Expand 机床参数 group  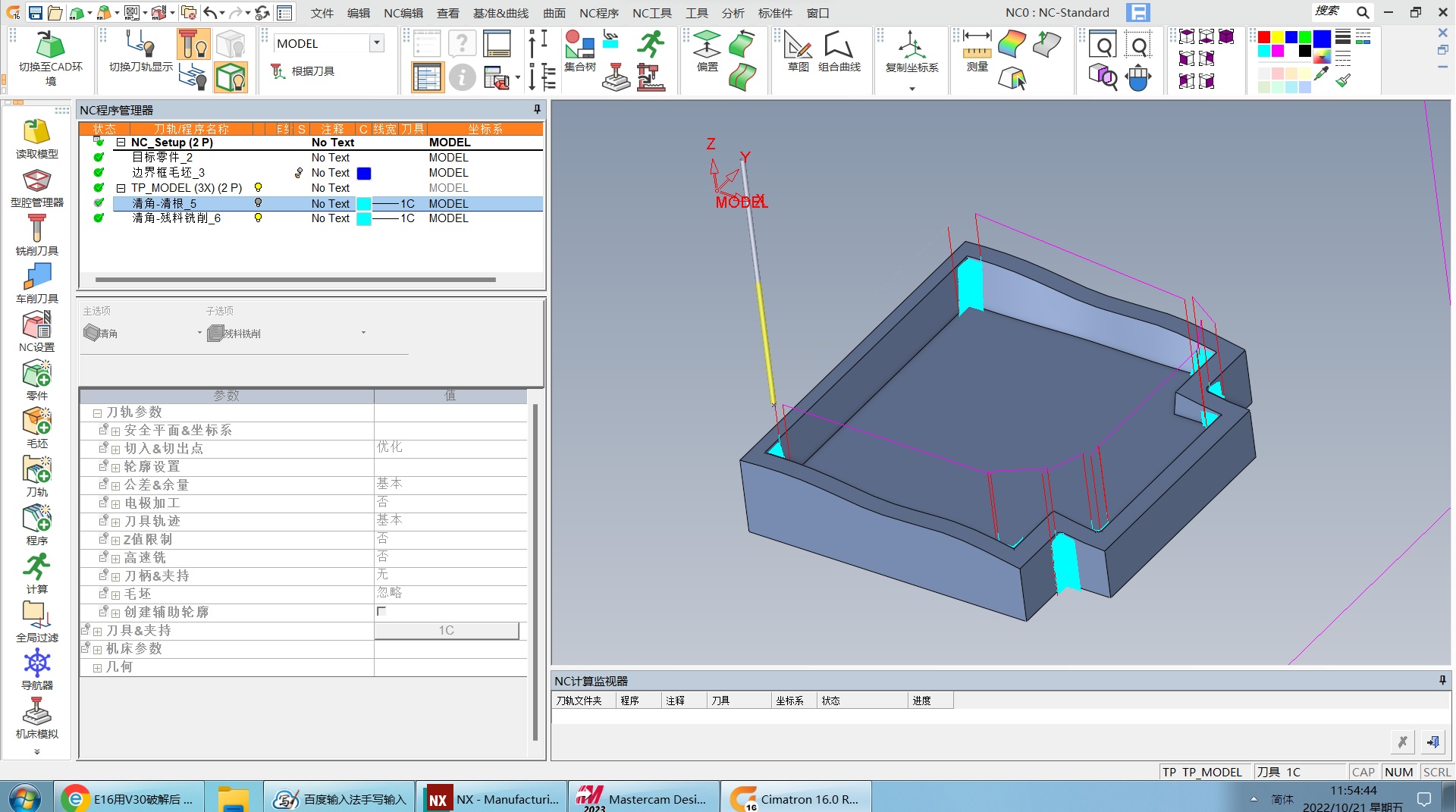tap(97, 650)
